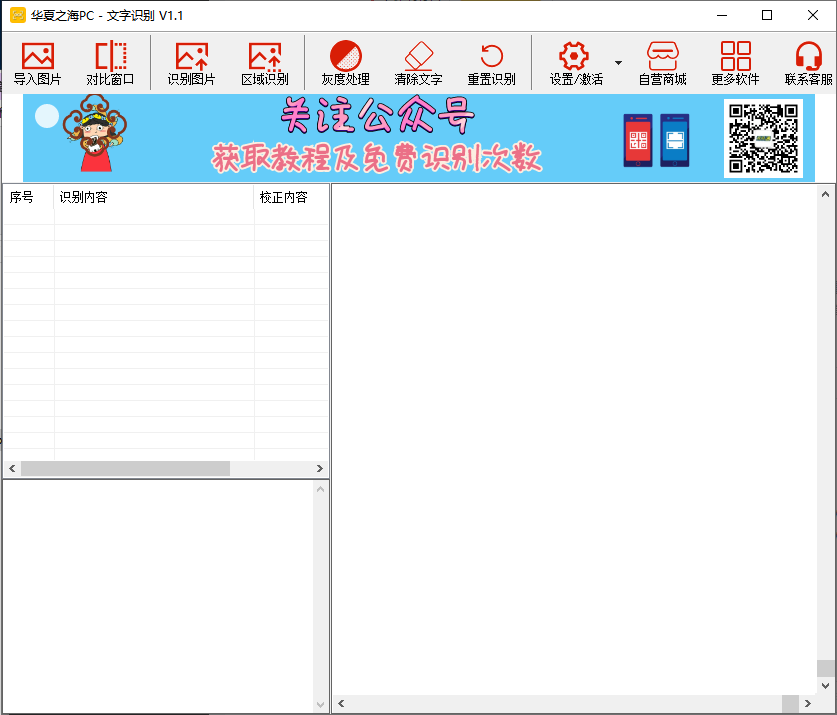Start 识别图片 image recognition
The width and height of the screenshot is (837, 715).
tap(191, 57)
